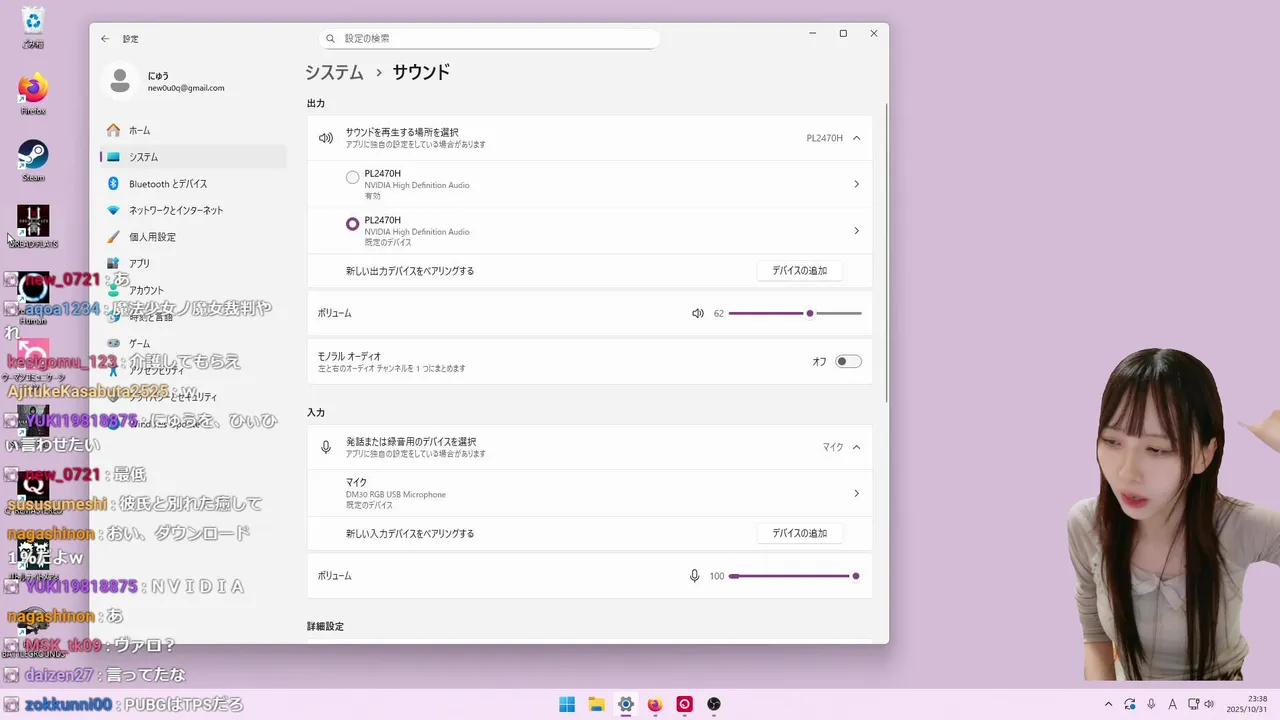Open the DREAD FLATS desktop shortcut
Screen dimensions: 1280x720
coord(33,226)
